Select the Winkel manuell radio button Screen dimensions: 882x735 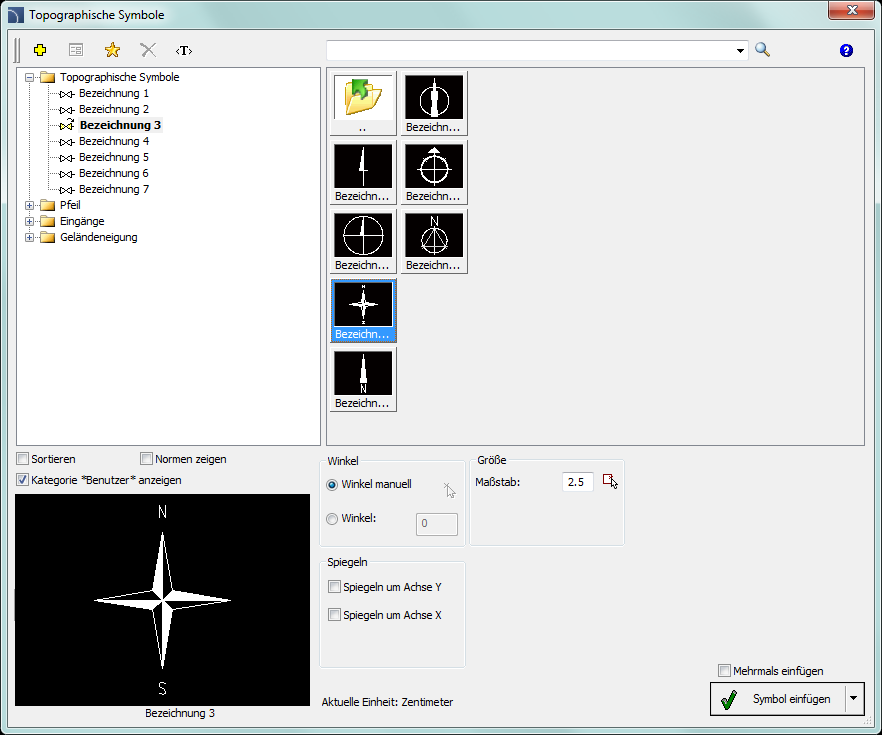pos(333,484)
